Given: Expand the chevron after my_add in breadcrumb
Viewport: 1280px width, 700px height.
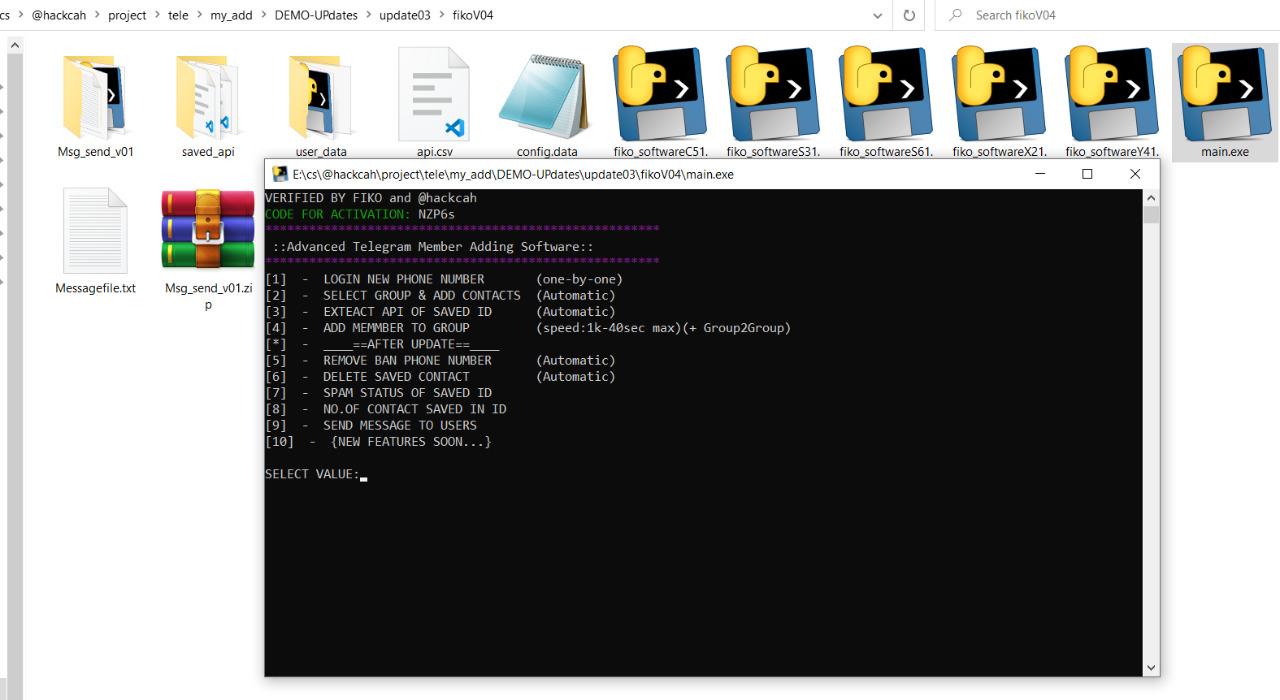Looking at the screenshot, I should tap(265, 15).
